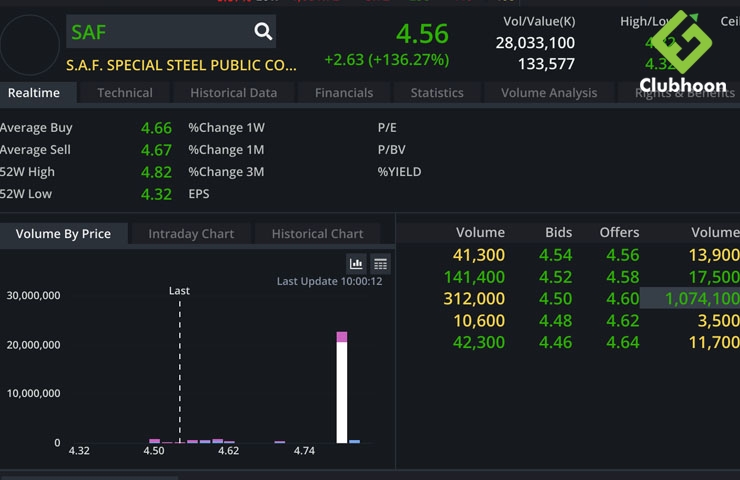740x480 pixels.
Task: Click the stock logo circle
Action: (x=30, y=45)
